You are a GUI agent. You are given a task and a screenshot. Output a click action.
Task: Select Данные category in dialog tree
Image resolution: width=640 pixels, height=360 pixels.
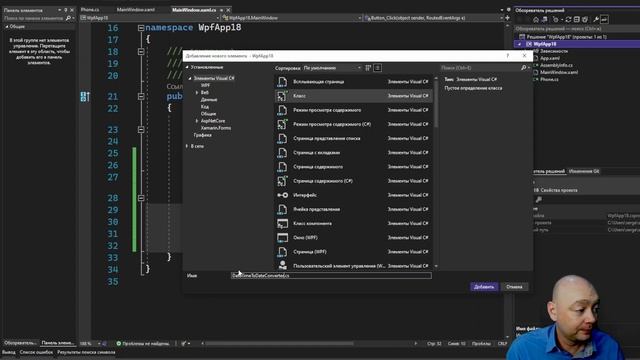(x=209, y=100)
